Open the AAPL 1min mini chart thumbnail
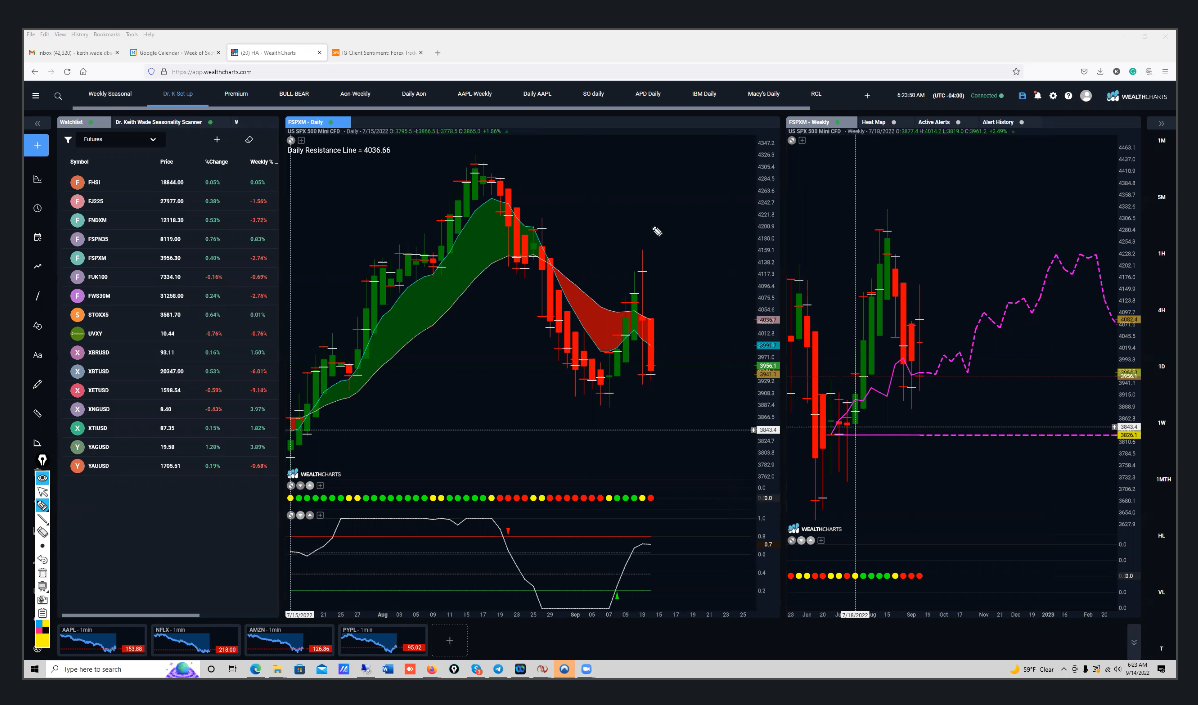 (x=102, y=641)
